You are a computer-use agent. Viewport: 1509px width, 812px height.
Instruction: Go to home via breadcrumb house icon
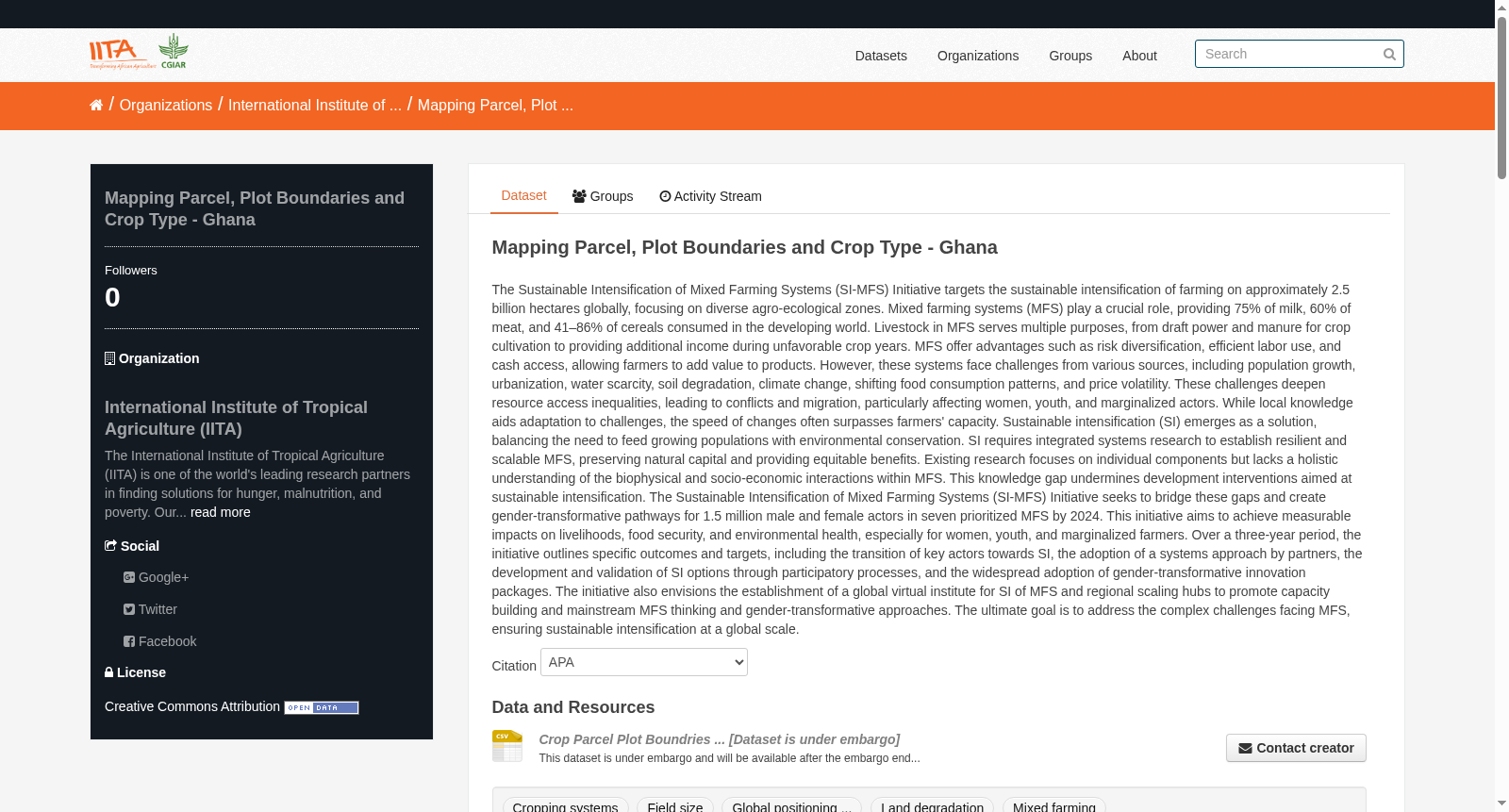point(96,105)
